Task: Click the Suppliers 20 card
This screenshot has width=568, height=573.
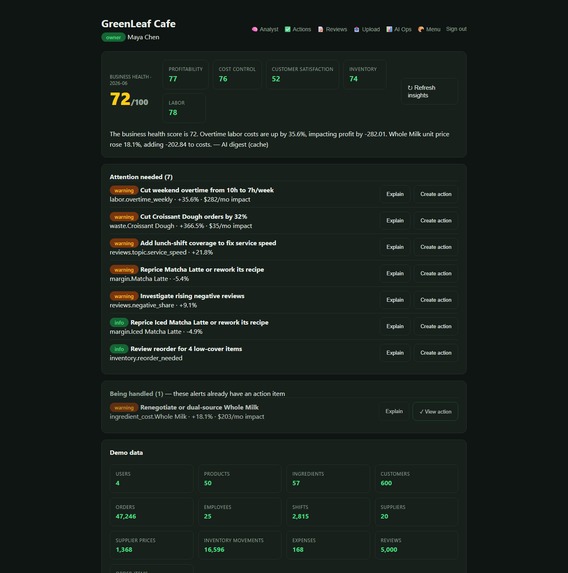Action: [416, 512]
